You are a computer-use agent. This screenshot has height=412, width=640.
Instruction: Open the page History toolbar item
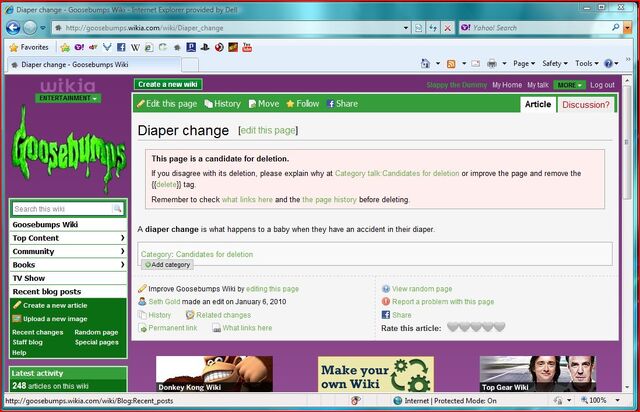222,104
